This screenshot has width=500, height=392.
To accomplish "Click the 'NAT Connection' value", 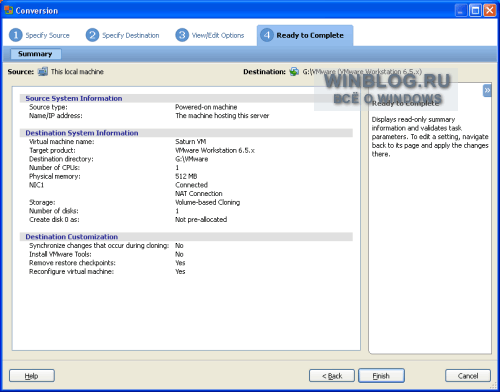I will tap(199, 194).
